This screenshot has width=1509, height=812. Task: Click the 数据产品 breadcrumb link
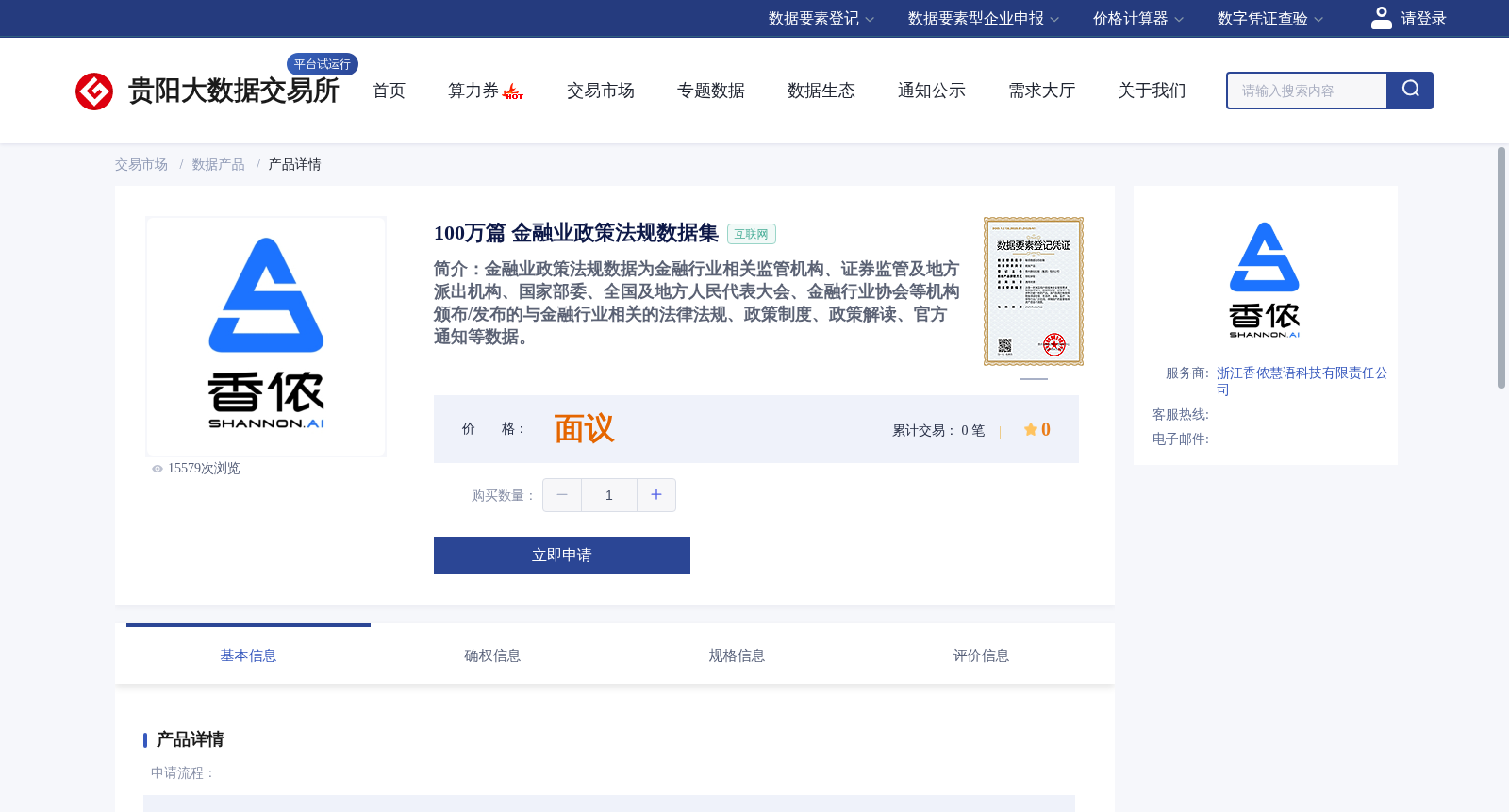[219, 165]
